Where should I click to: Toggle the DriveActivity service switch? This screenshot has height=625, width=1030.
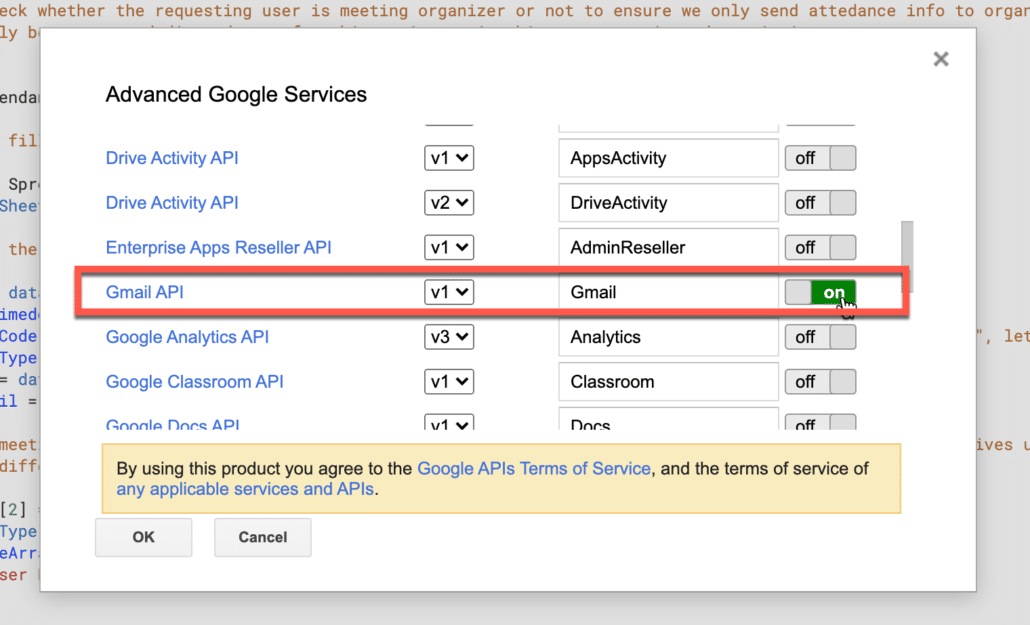click(820, 203)
